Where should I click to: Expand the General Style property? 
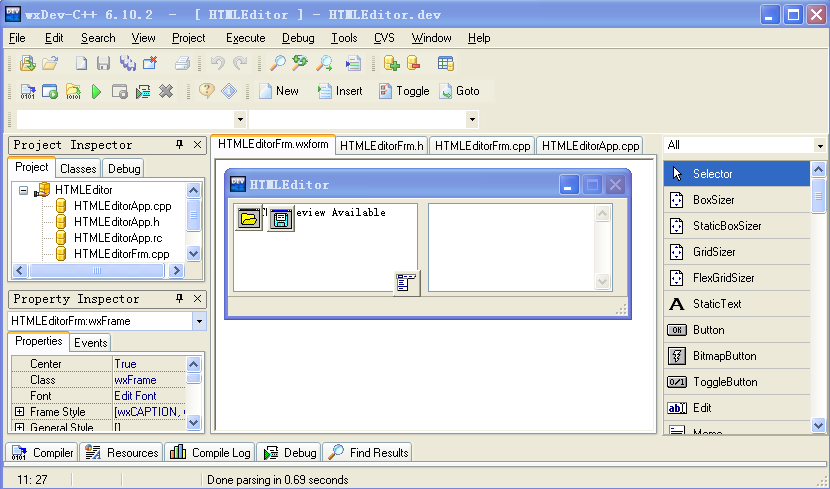tap(19, 427)
